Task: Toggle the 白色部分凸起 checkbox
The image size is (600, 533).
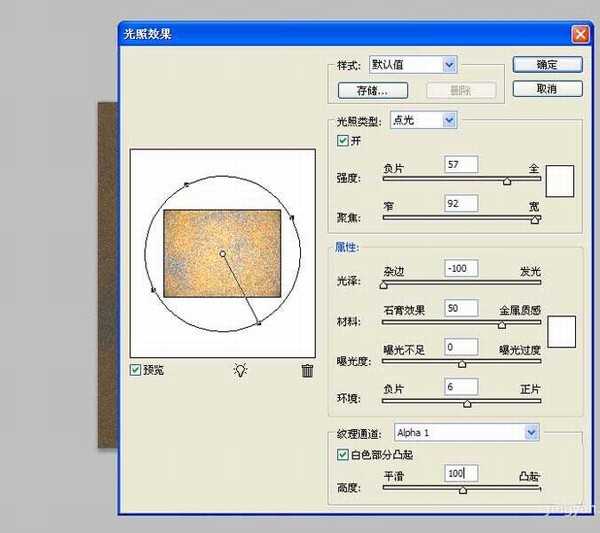Action: 343,454
